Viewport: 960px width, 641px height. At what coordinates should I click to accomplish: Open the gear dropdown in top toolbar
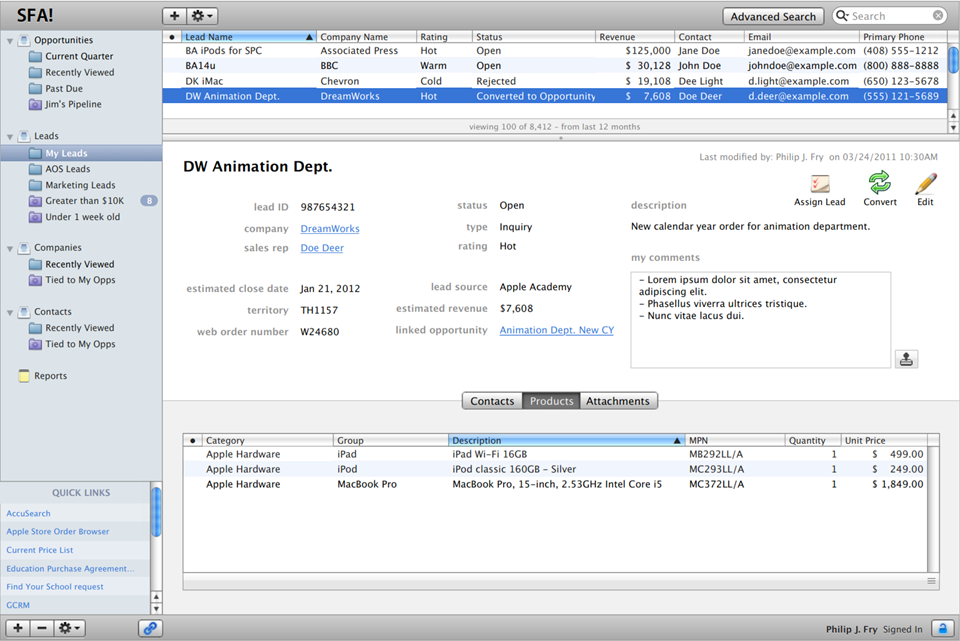(204, 16)
